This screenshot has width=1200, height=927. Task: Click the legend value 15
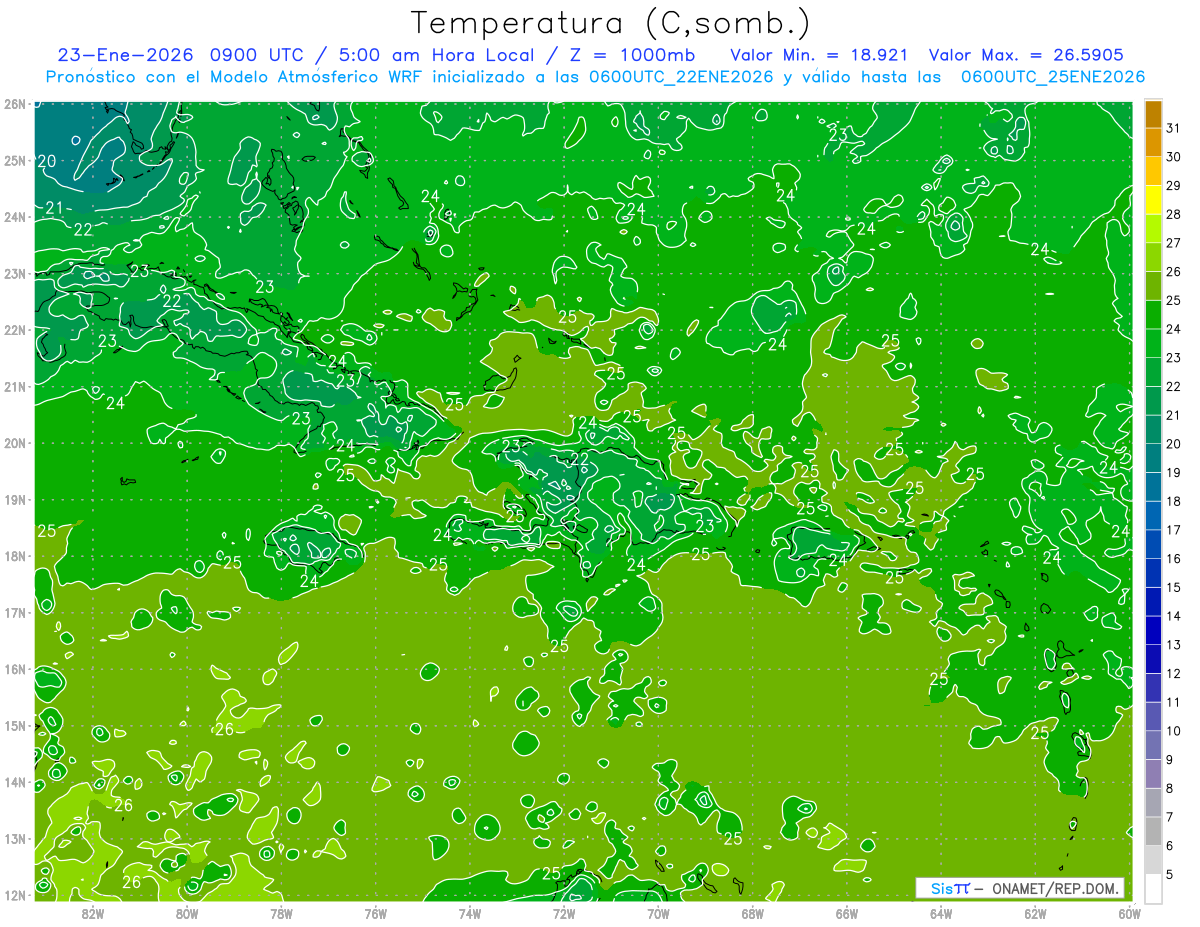pos(1173,587)
